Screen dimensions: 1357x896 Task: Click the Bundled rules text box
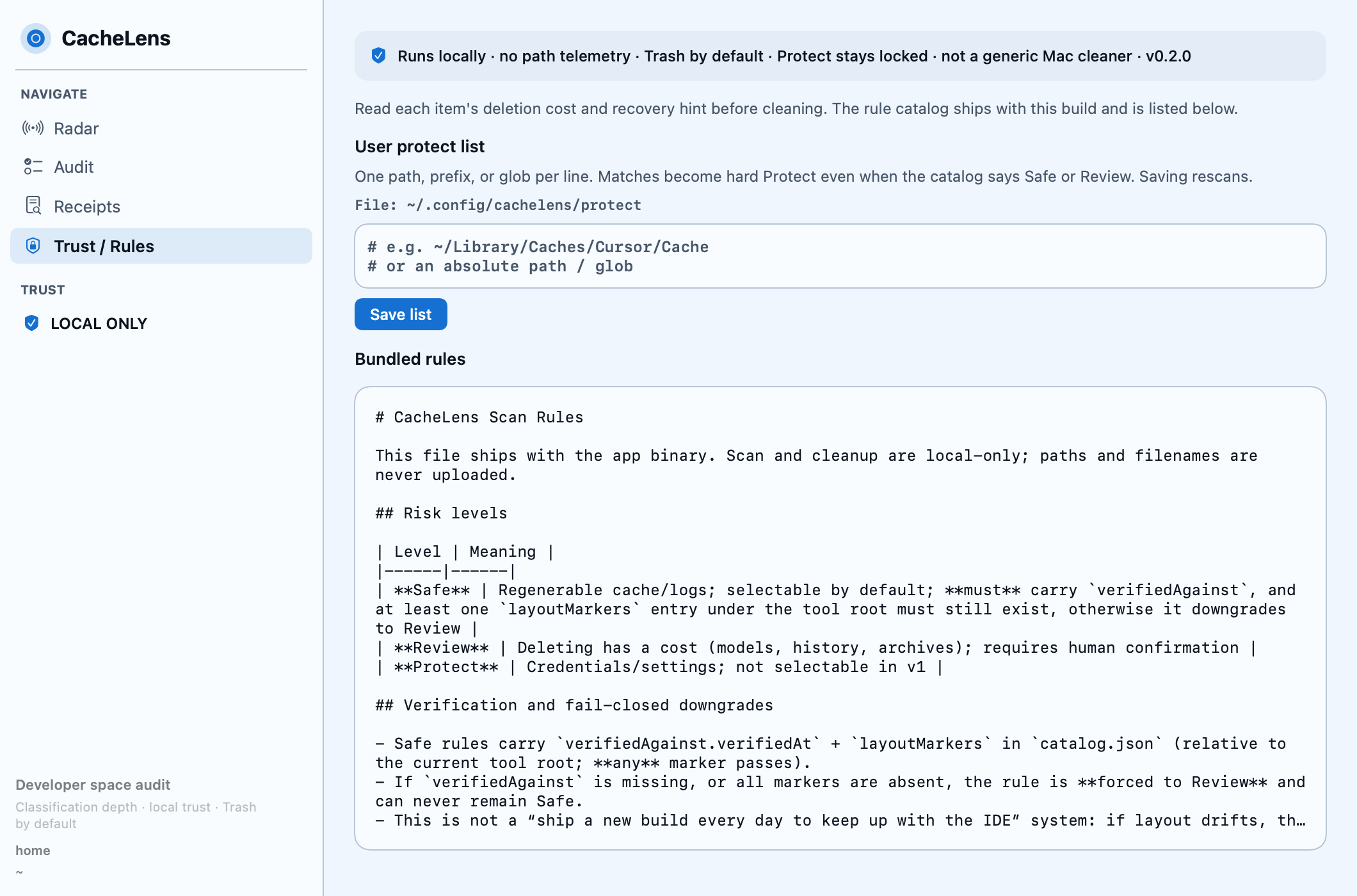click(840, 618)
